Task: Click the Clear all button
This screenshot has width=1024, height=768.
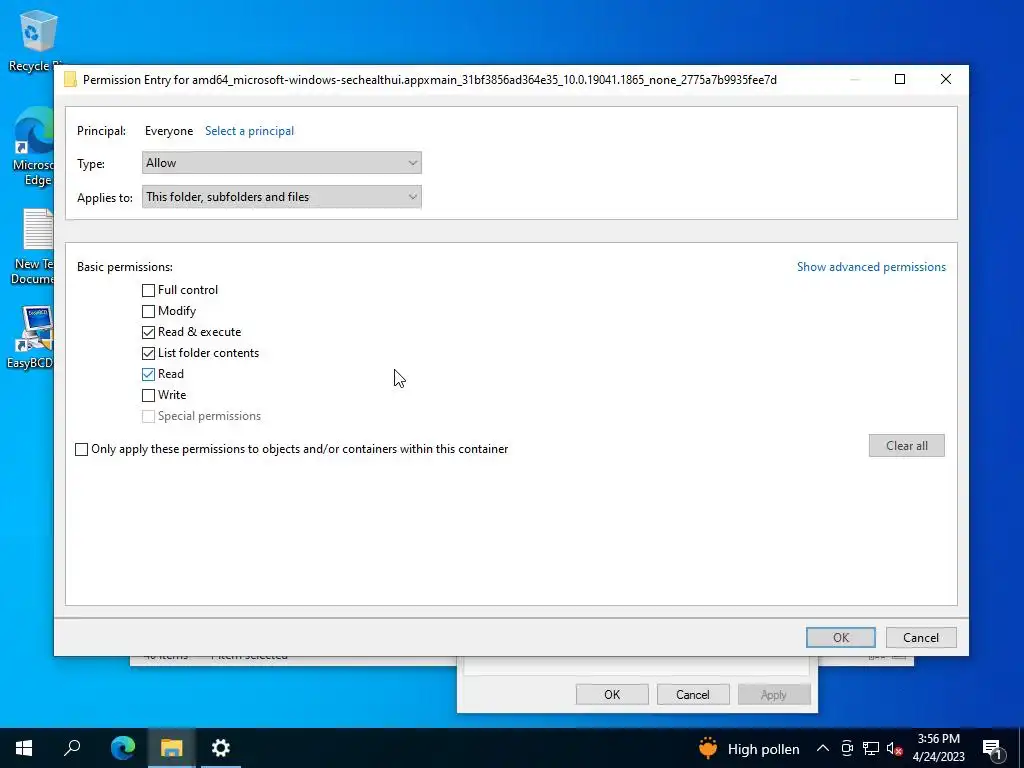Action: [906, 445]
